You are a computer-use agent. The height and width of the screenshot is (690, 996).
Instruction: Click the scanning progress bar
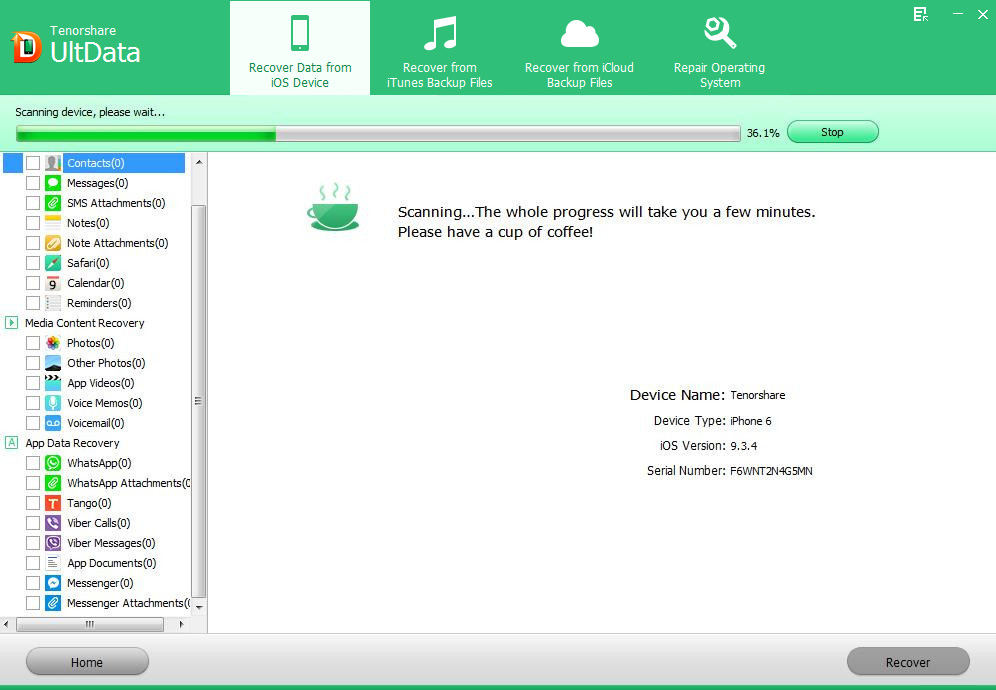click(x=379, y=133)
